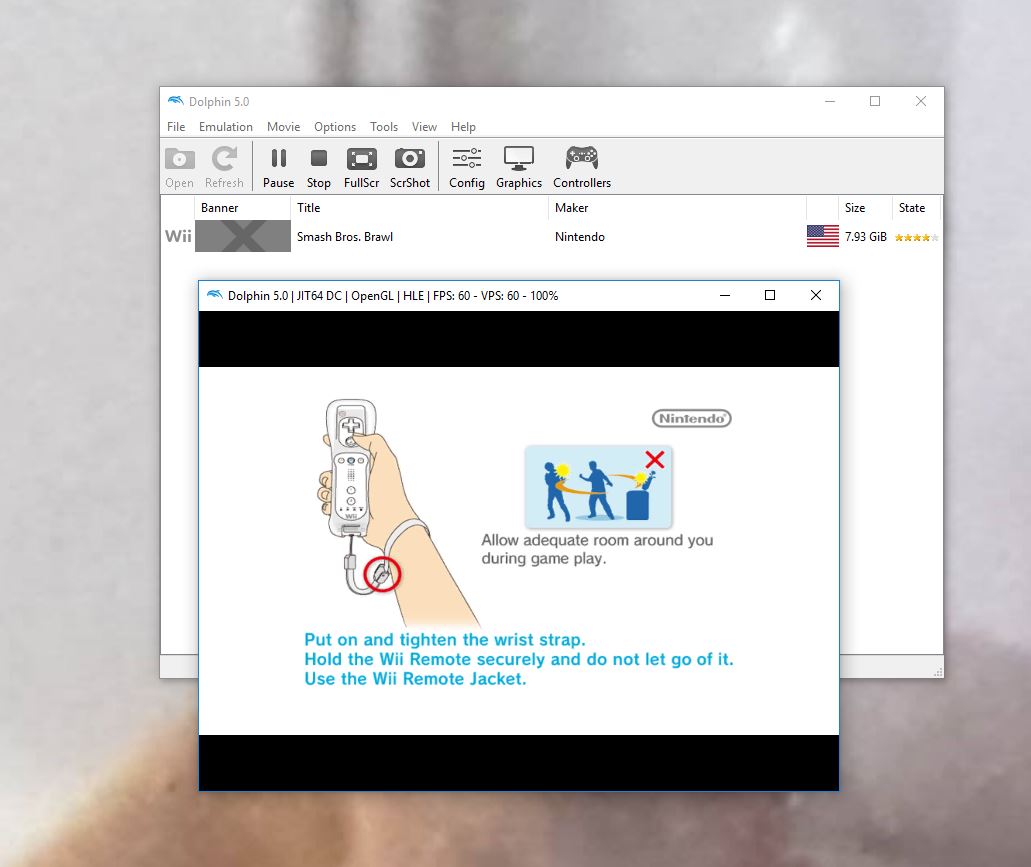Click the Refresh game list icon
This screenshot has height=867, width=1031.
(224, 167)
